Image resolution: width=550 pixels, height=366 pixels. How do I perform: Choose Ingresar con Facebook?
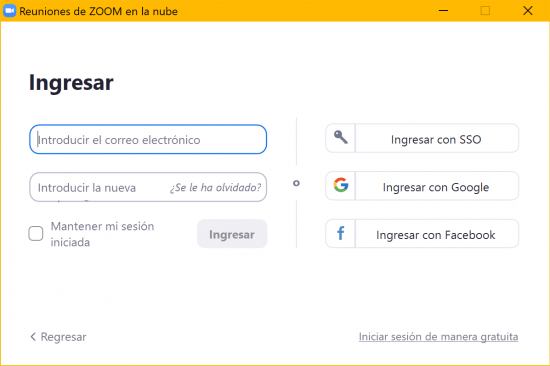tap(422, 234)
